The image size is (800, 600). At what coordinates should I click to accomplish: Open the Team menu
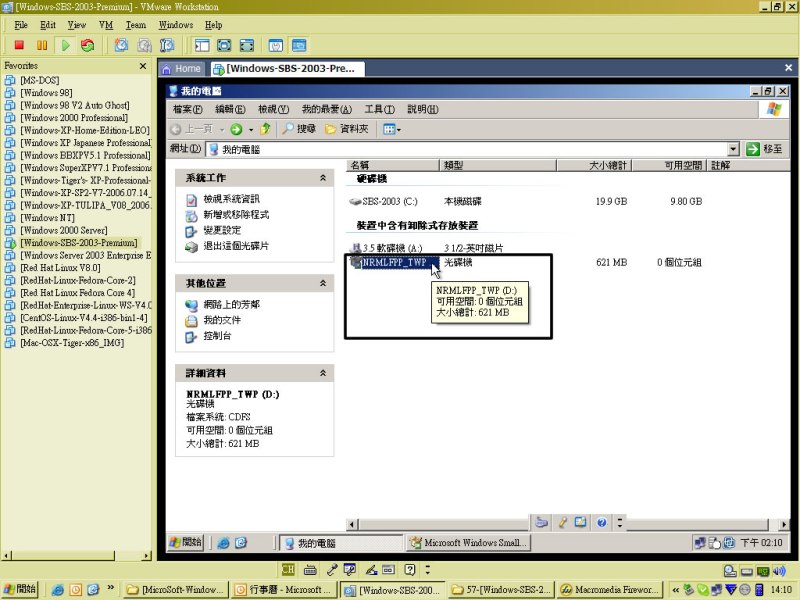pyautogui.click(x=136, y=24)
